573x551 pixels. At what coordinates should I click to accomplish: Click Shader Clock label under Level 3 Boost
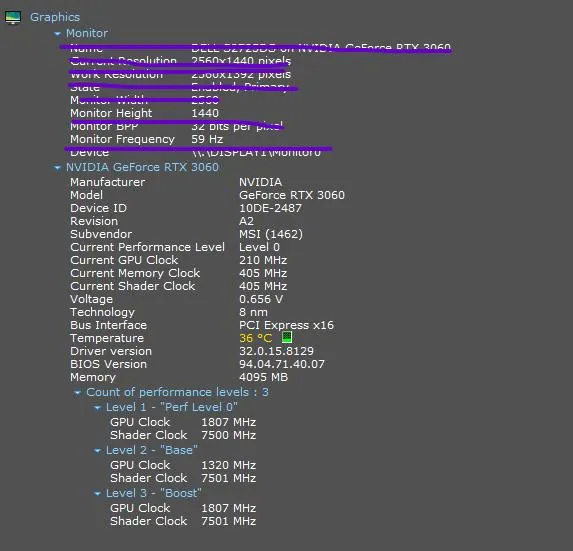149,521
